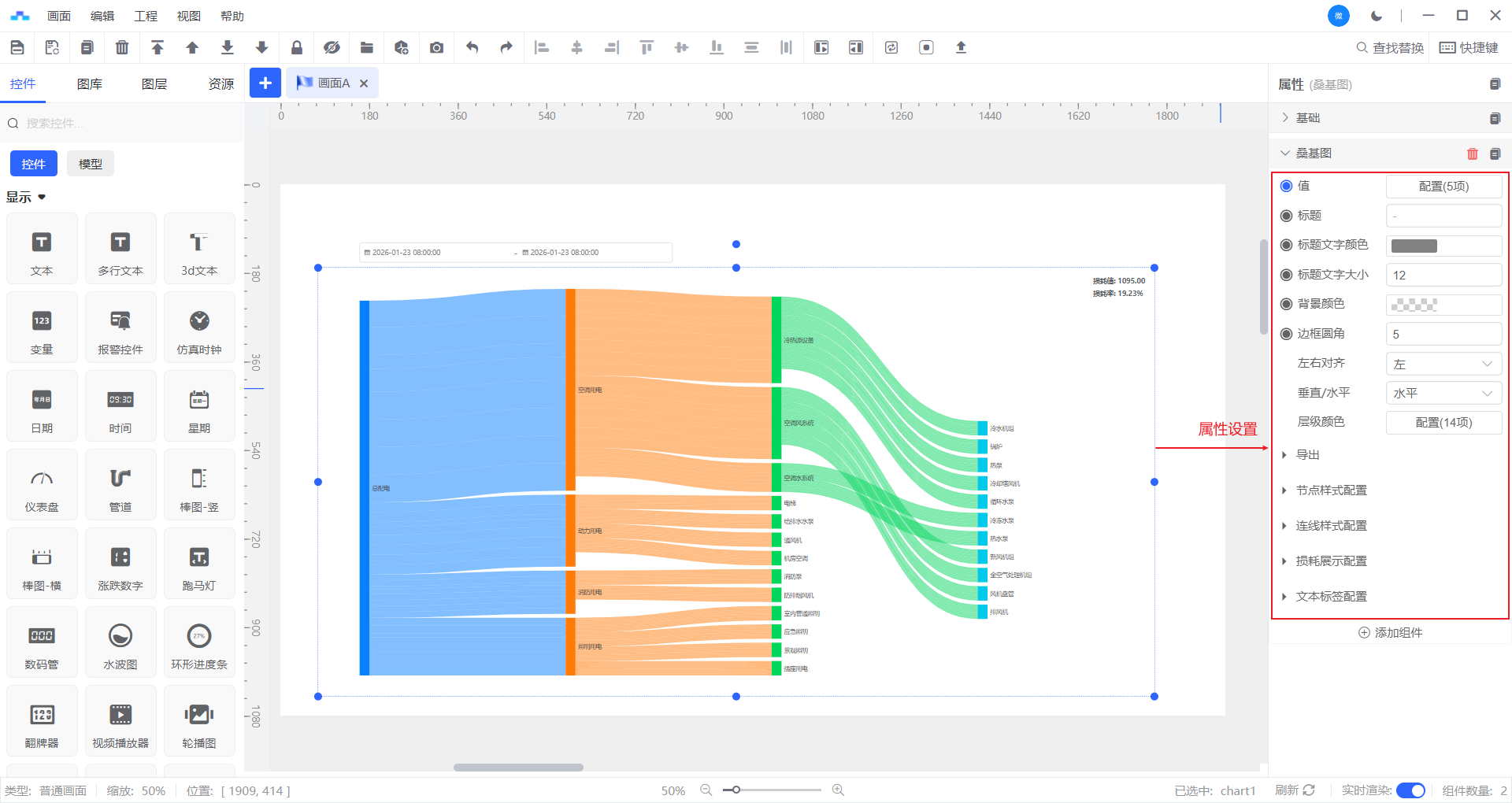Screen dimensions: 1512x803
Task: Click the 搜索控件 search field
Action: tap(126, 124)
